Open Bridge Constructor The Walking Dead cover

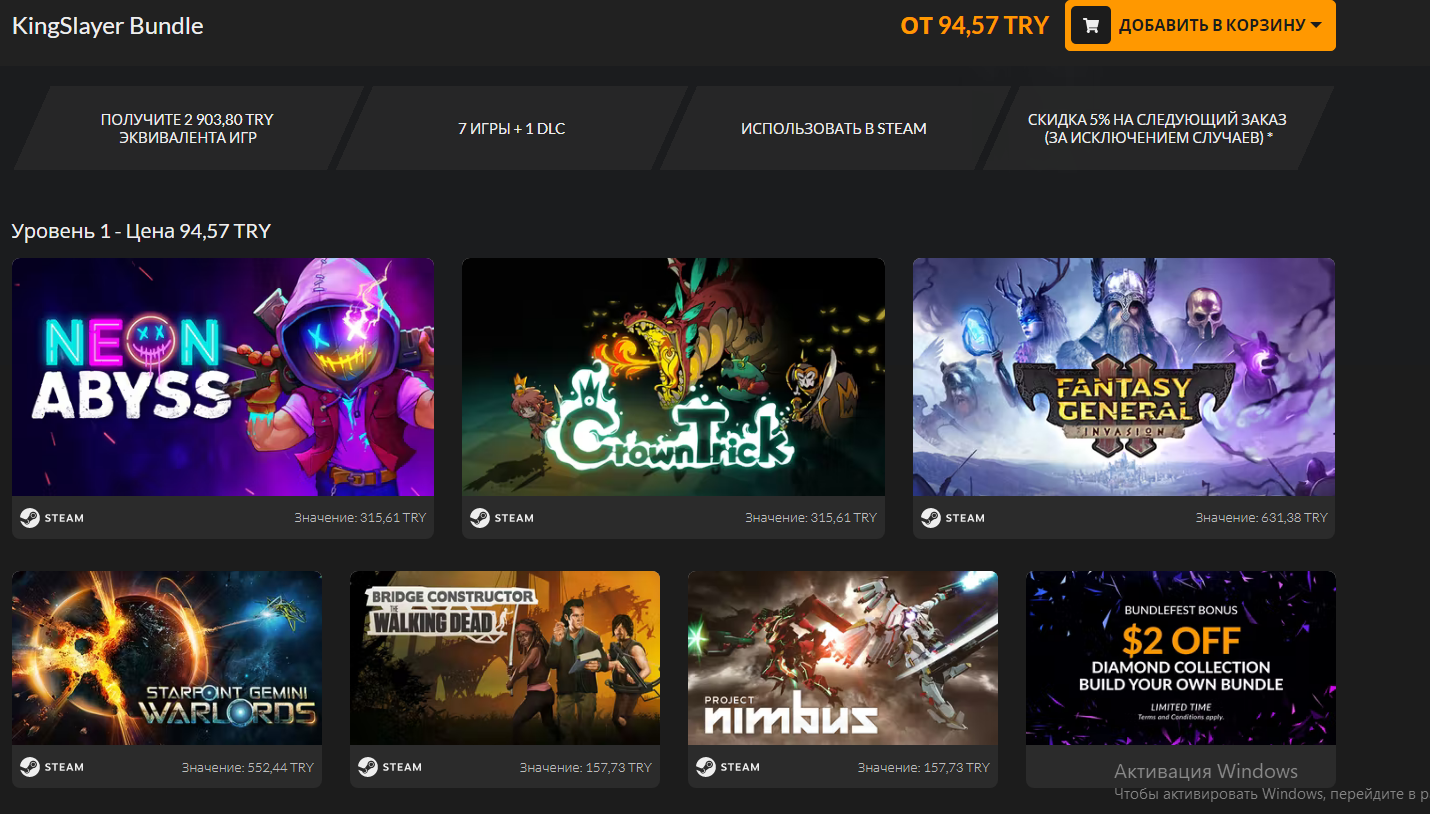click(x=505, y=658)
